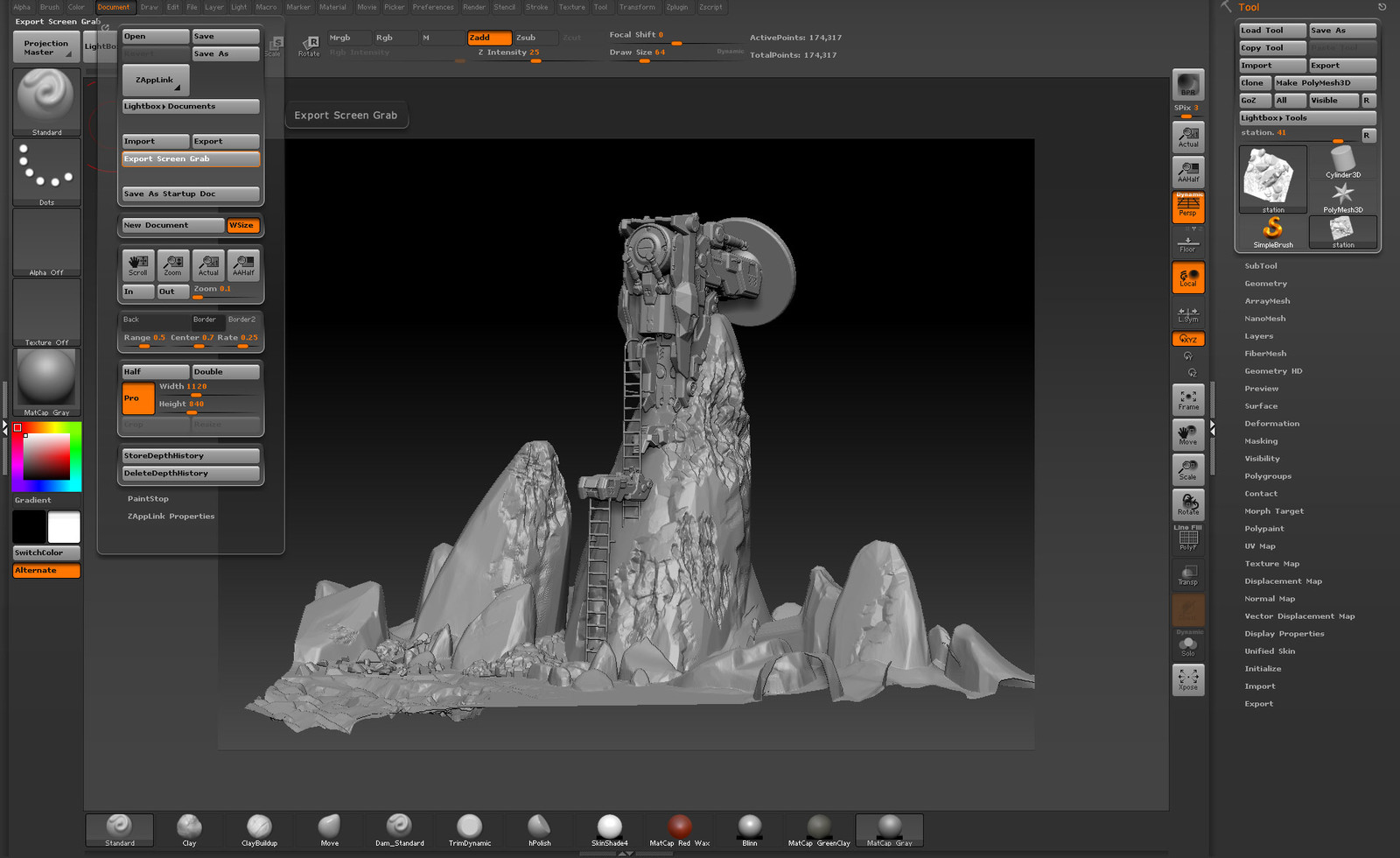Click Move icon in right shelf
1400x858 pixels.
(x=1188, y=434)
